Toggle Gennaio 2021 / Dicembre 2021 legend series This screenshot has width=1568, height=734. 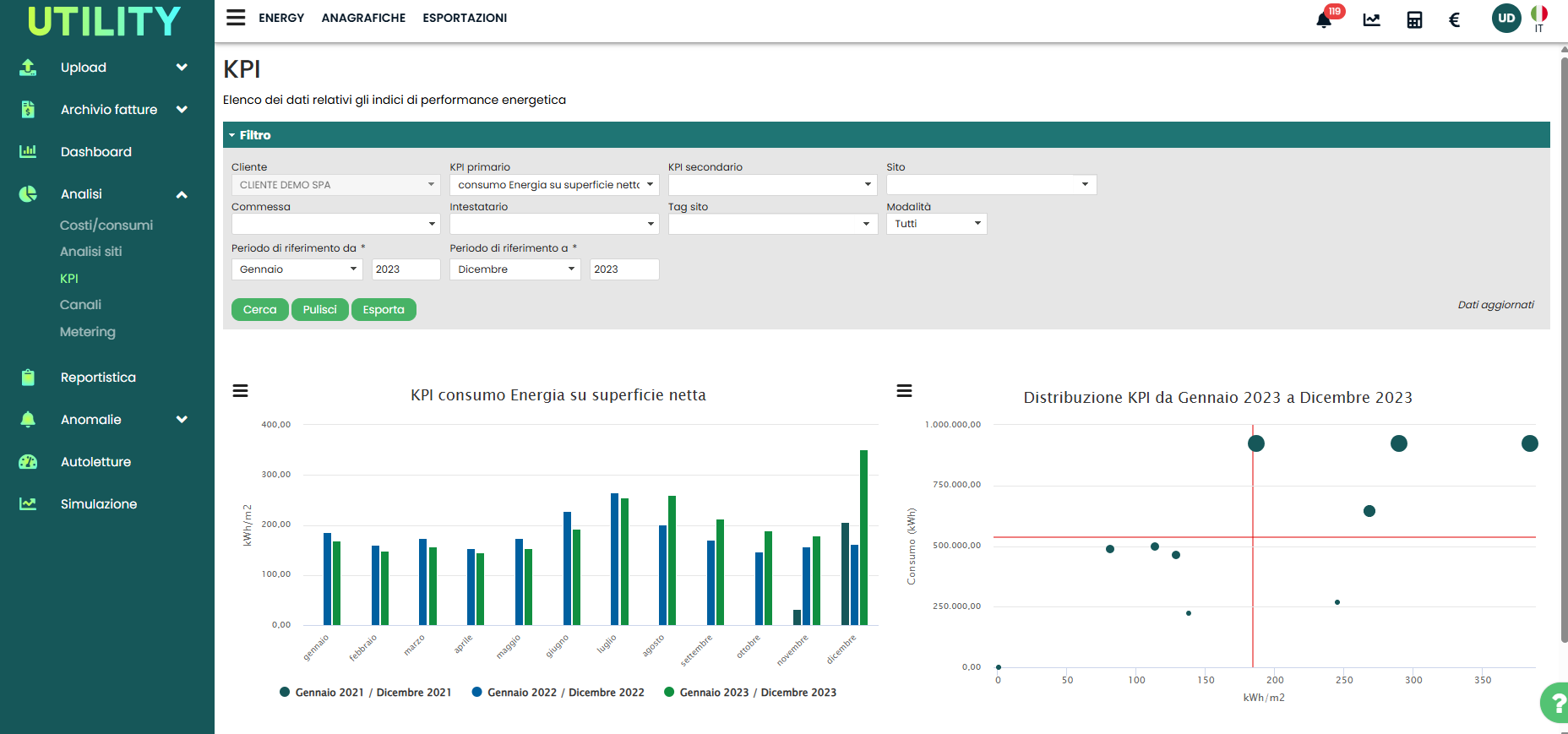365,693
